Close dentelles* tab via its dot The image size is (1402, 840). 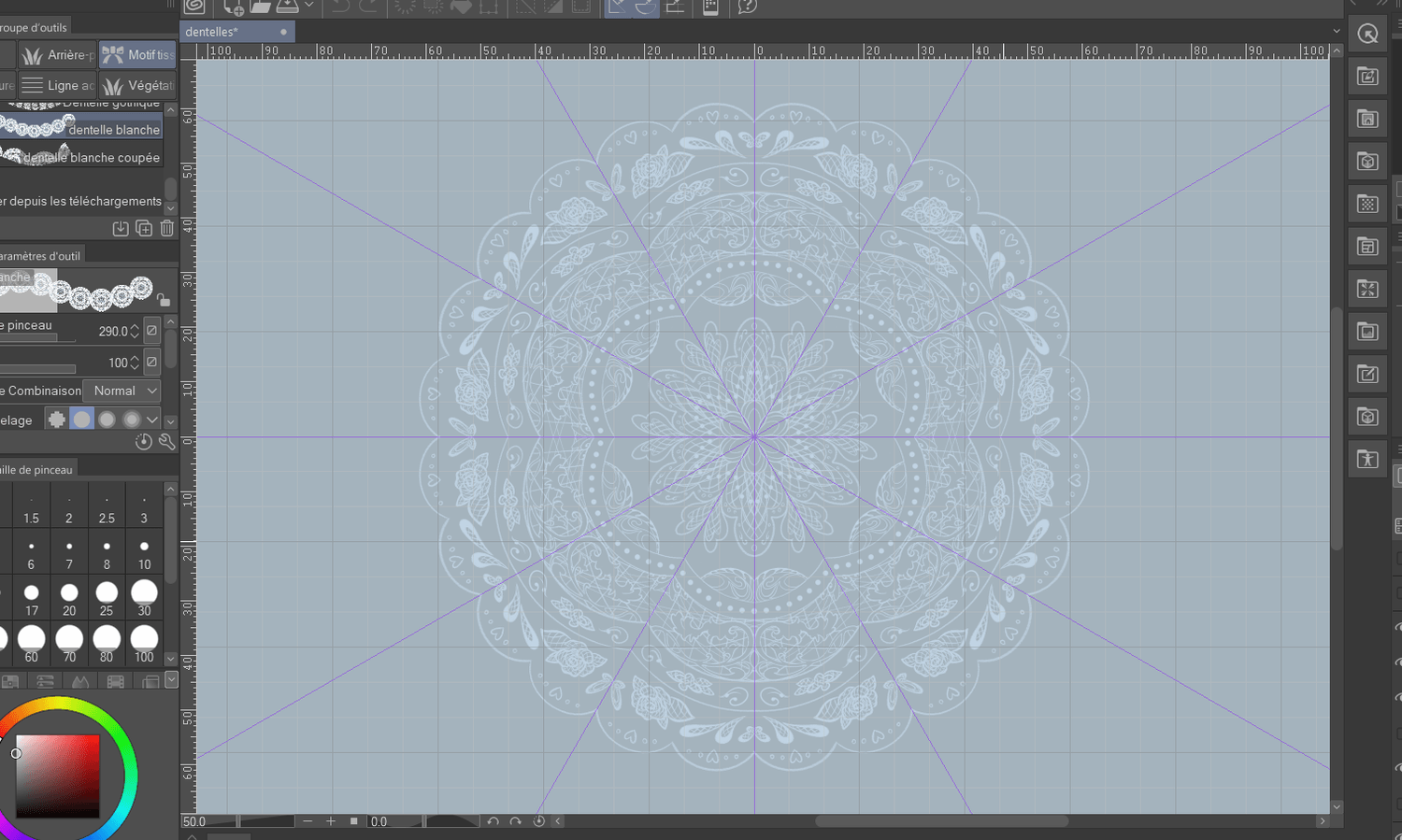click(x=283, y=32)
